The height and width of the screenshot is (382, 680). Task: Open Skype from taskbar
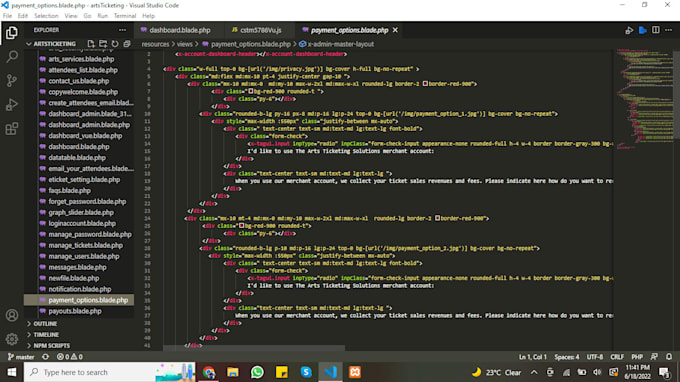pos(306,372)
